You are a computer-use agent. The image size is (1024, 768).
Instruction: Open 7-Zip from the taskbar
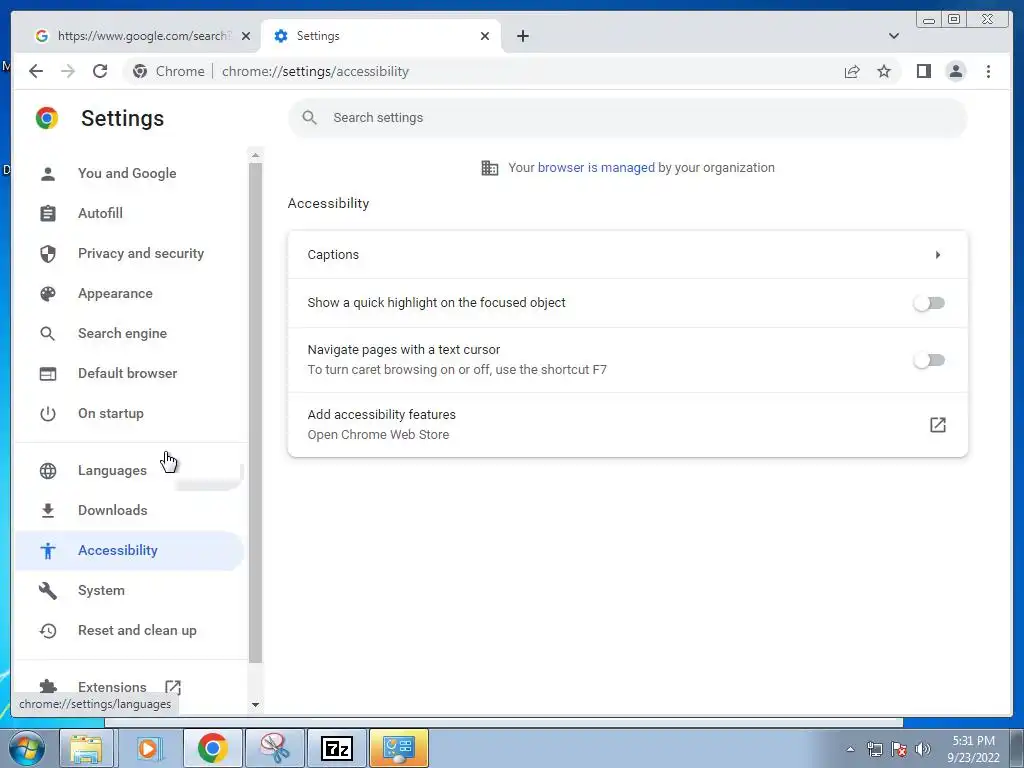click(x=337, y=748)
